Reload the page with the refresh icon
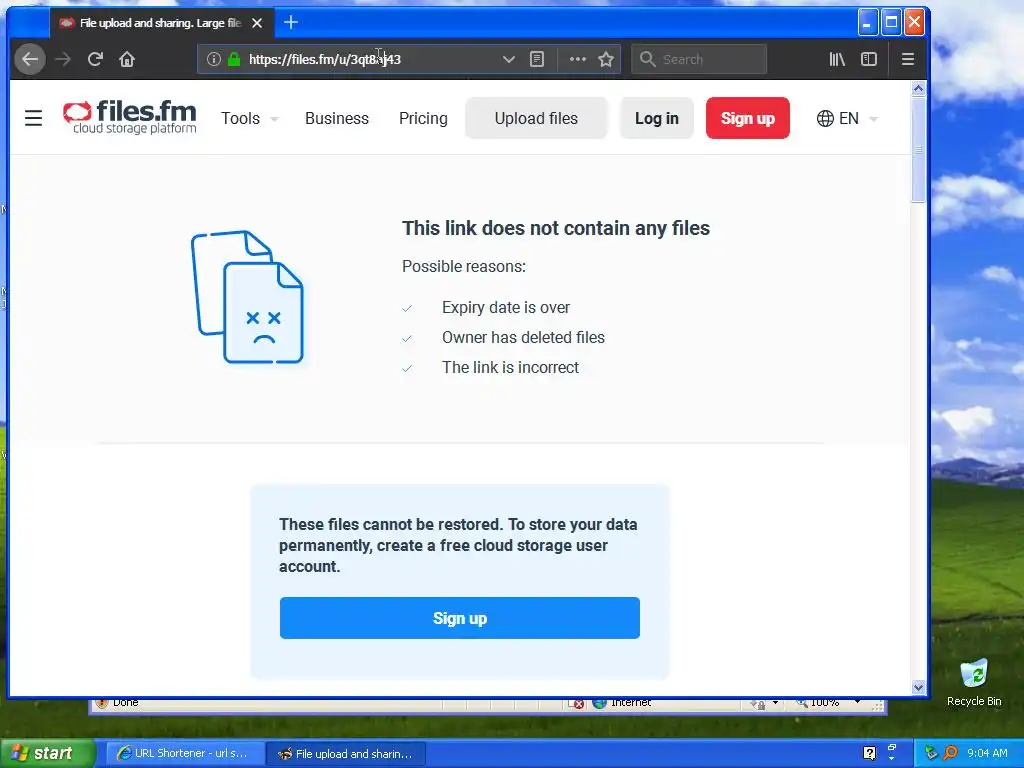 coord(95,59)
